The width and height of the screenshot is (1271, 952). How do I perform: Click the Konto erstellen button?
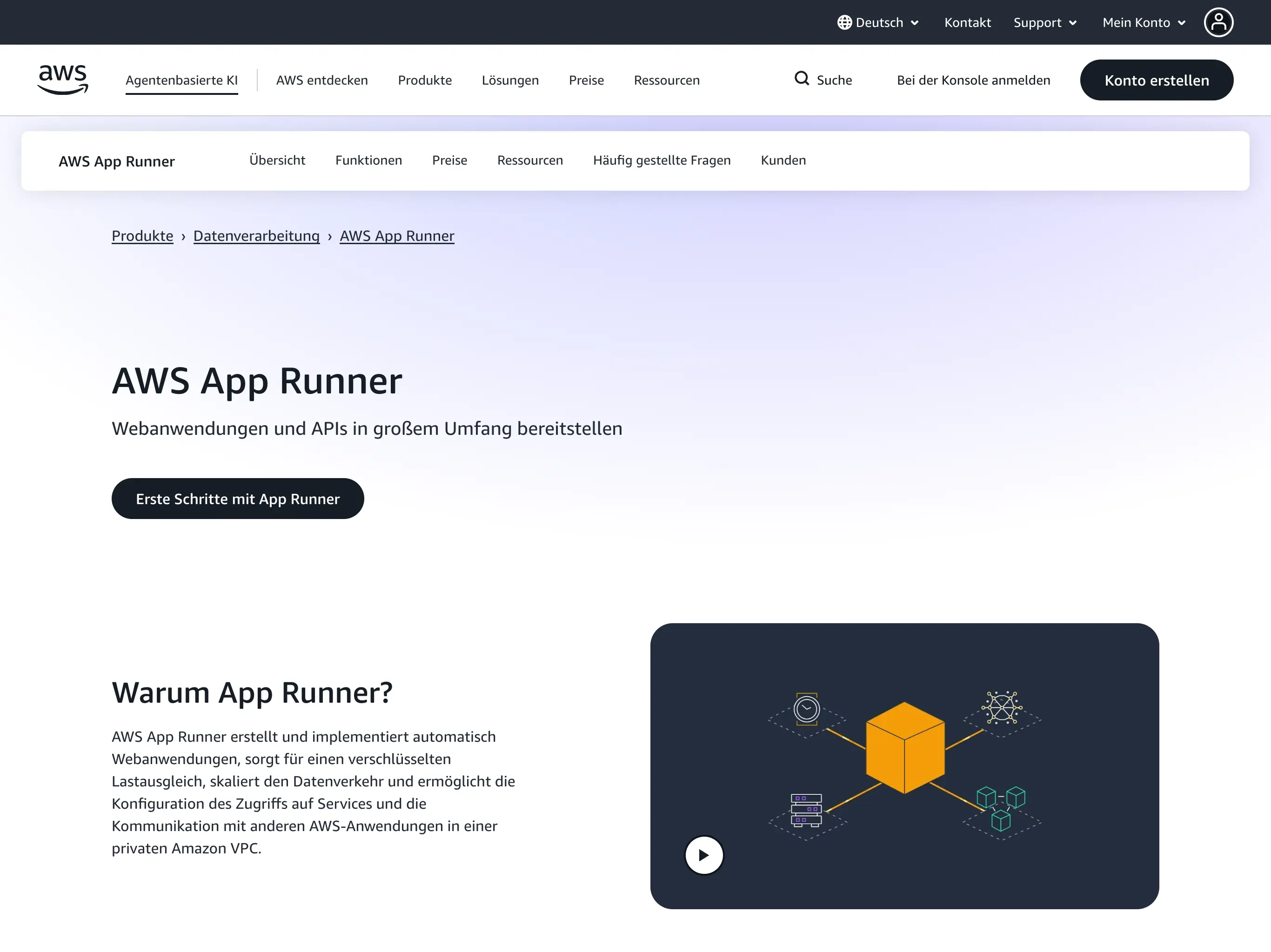click(x=1157, y=80)
